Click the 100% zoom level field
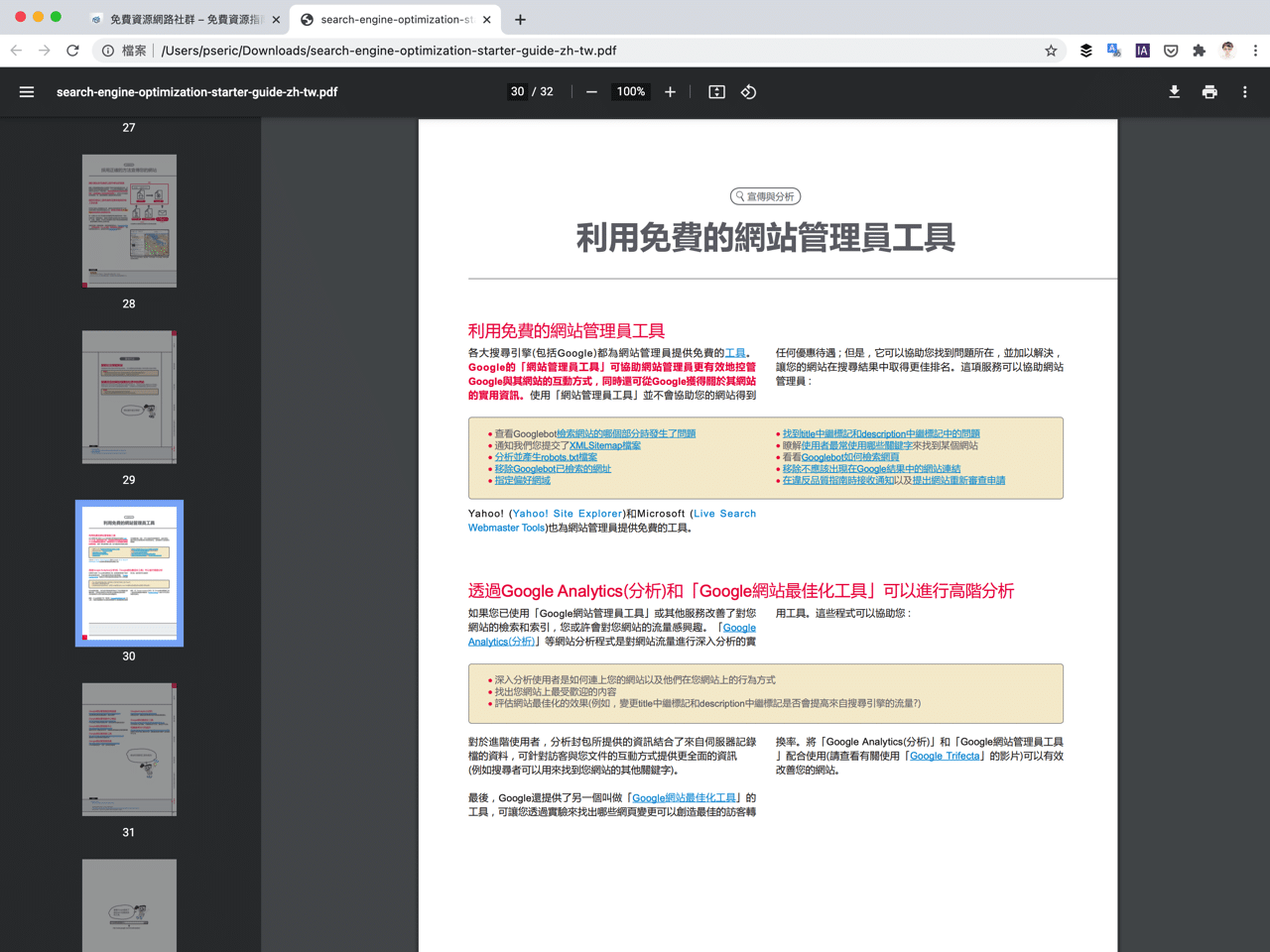Viewport: 1270px width, 952px height. [631, 92]
